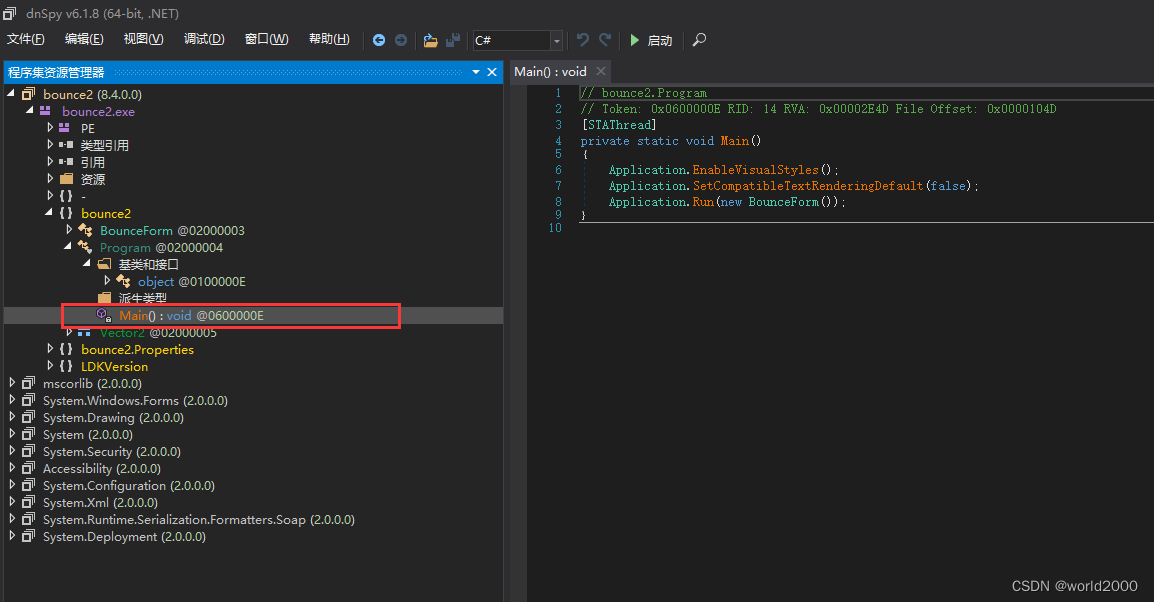Expand the LDKVersion namespace
Screen dimensions: 1154x602
point(49,366)
